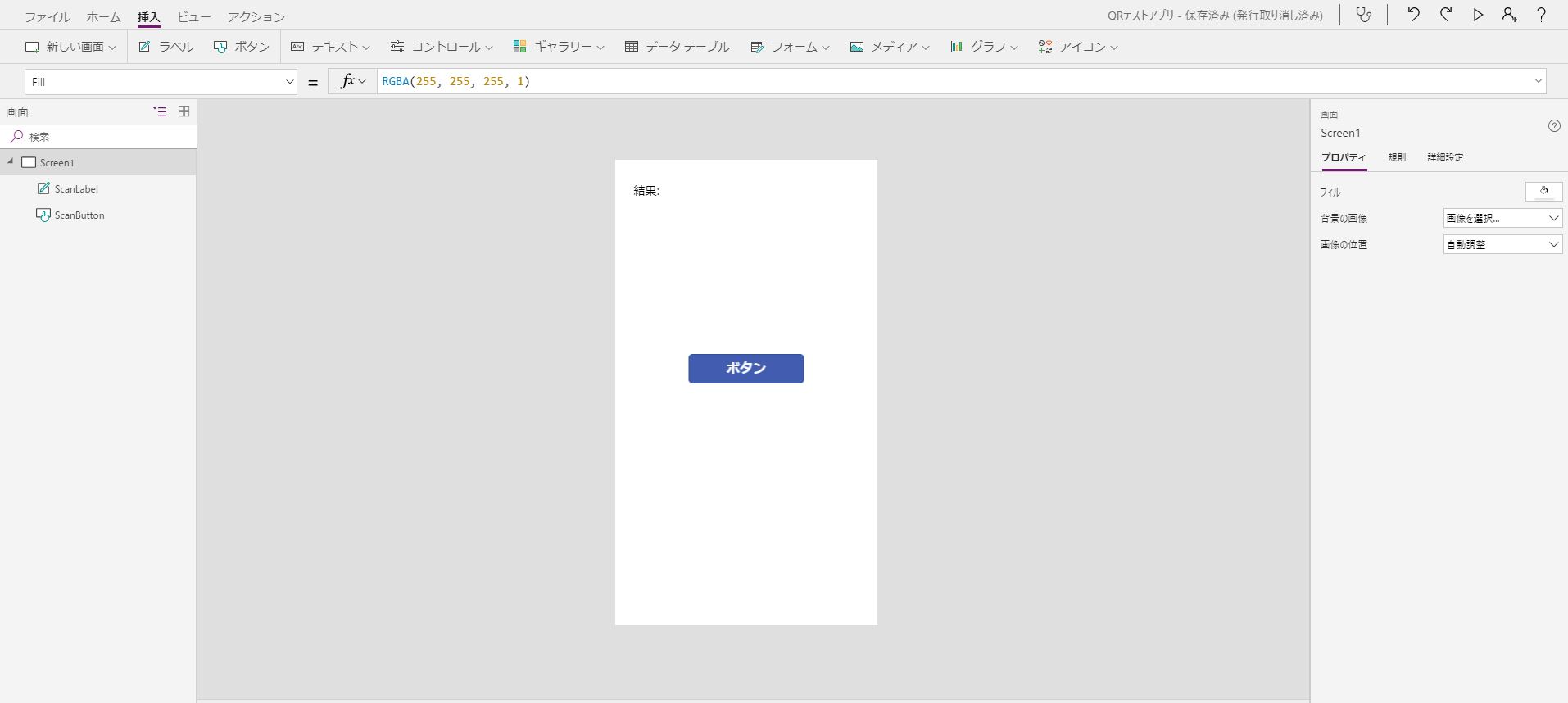Click the ボタン button on the canvas
The image size is (1568, 703).
745,369
